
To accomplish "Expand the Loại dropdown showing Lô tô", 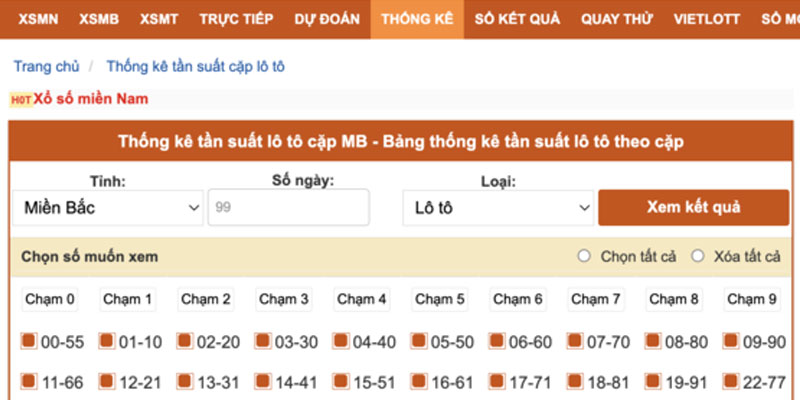I will [x=499, y=208].
